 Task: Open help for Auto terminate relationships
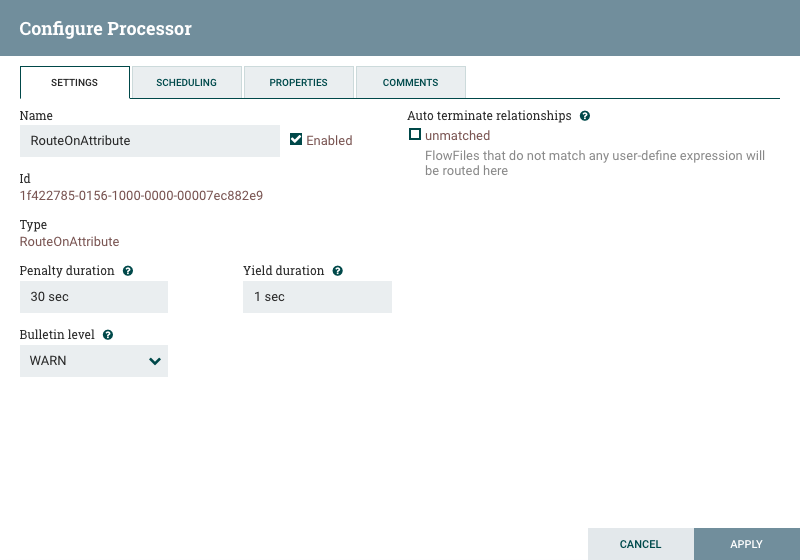click(x=585, y=116)
